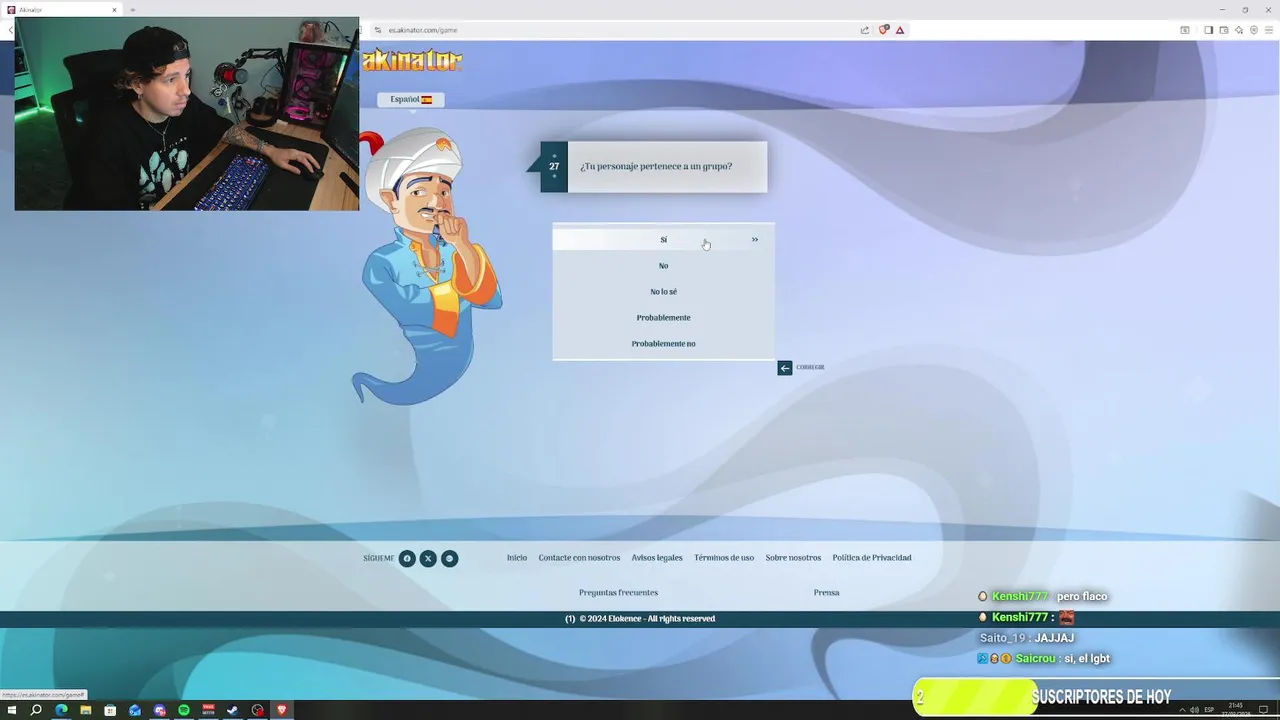Open the "Avisos legales" link
The image size is (1280, 720).
(x=657, y=558)
